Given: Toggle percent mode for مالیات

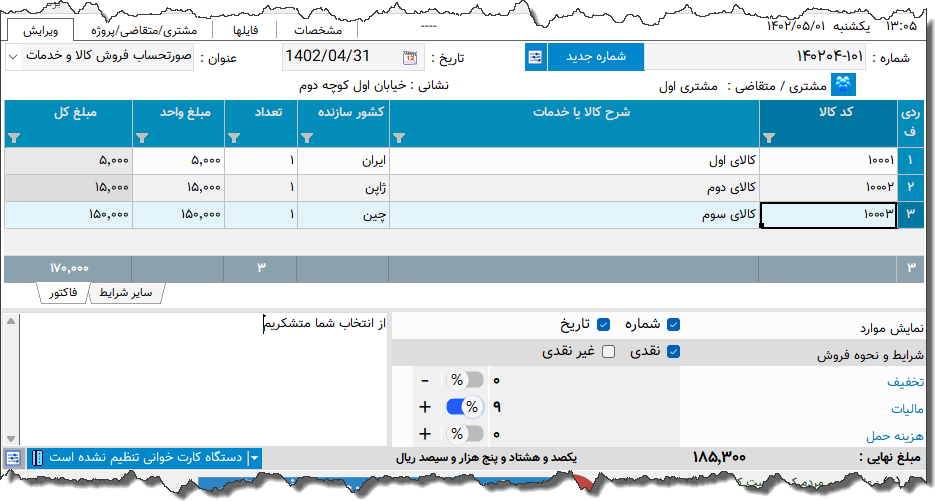Looking at the screenshot, I should [x=465, y=407].
